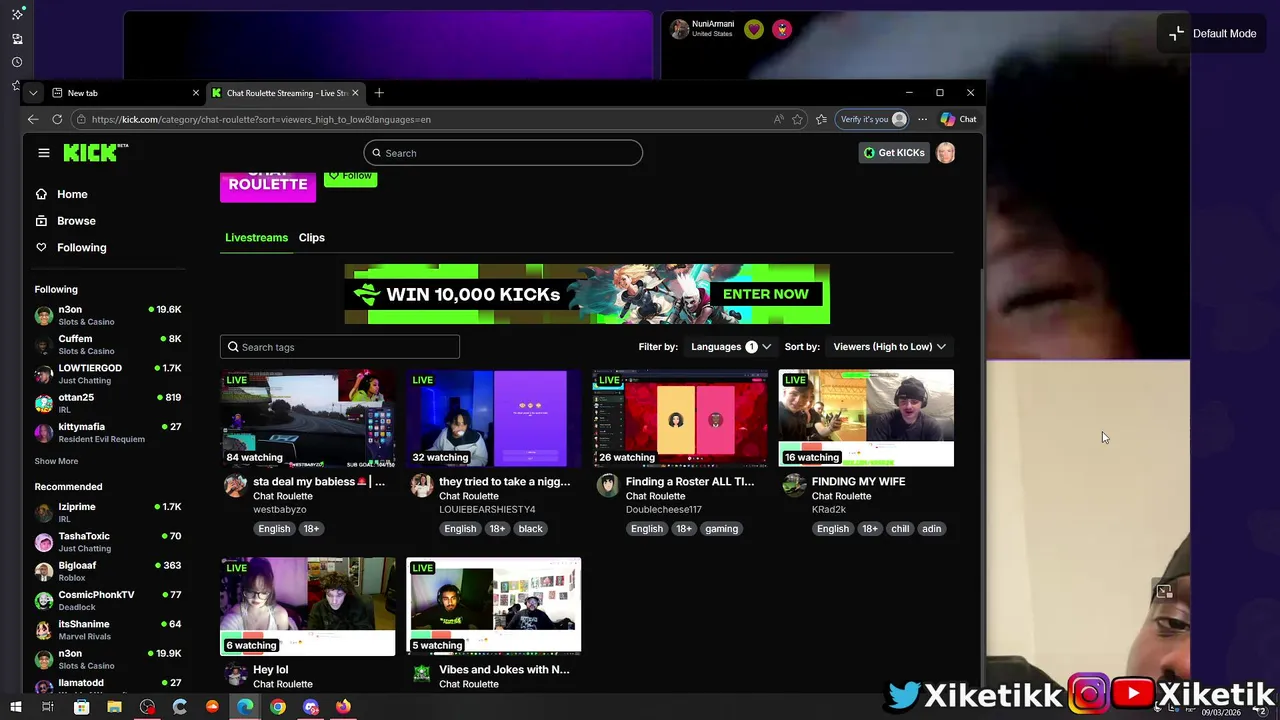1280x720 pixels.
Task: Open followed channel ottan25
Action: tap(108, 403)
